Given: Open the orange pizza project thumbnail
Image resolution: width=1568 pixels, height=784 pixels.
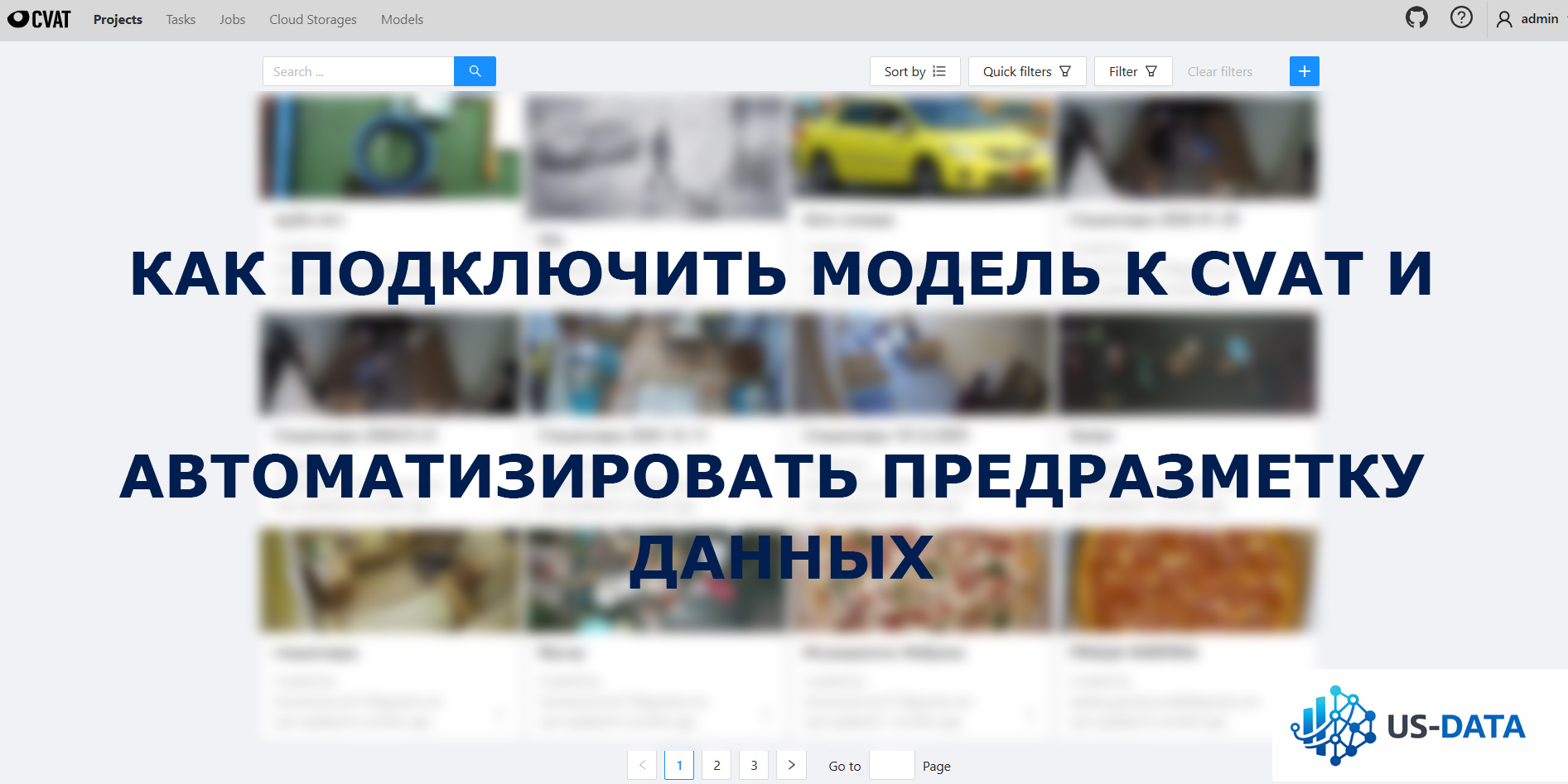Looking at the screenshot, I should pyautogui.click(x=1189, y=580).
